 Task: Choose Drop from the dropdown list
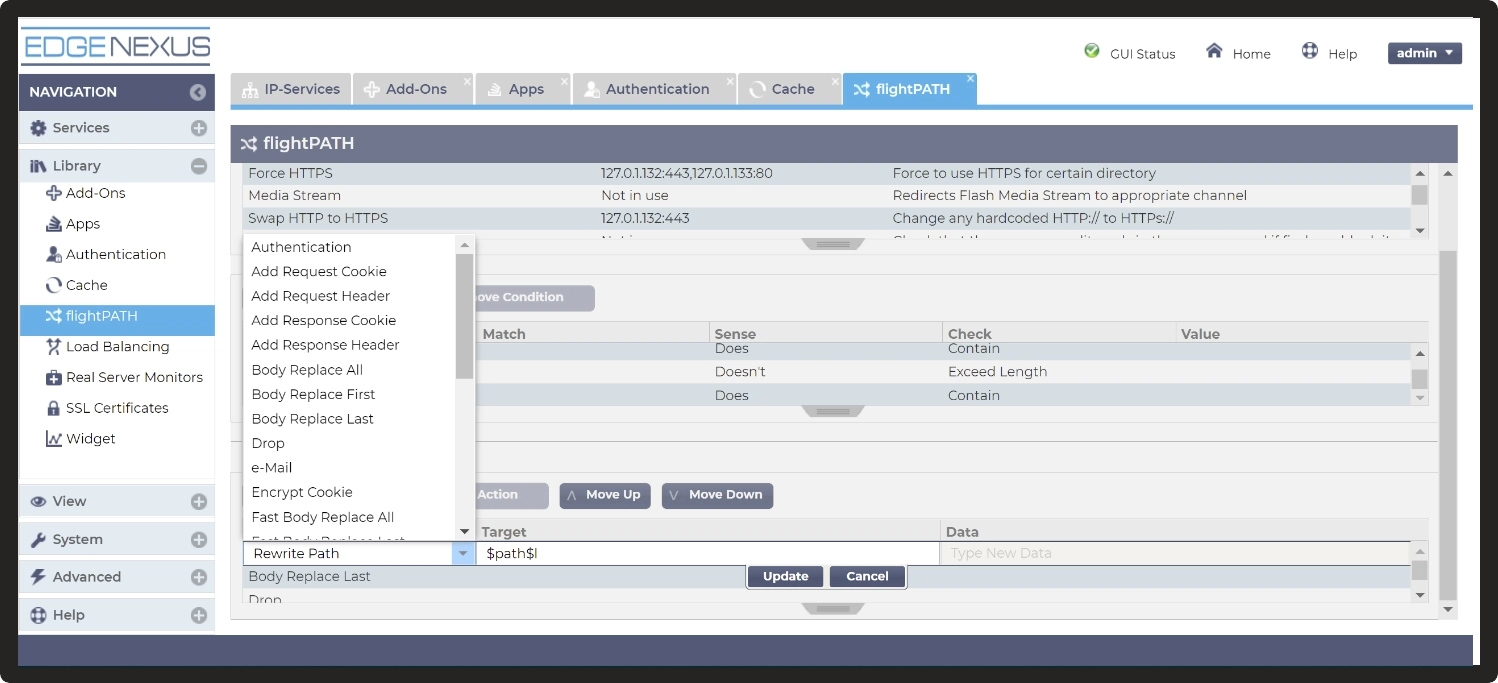point(349,443)
